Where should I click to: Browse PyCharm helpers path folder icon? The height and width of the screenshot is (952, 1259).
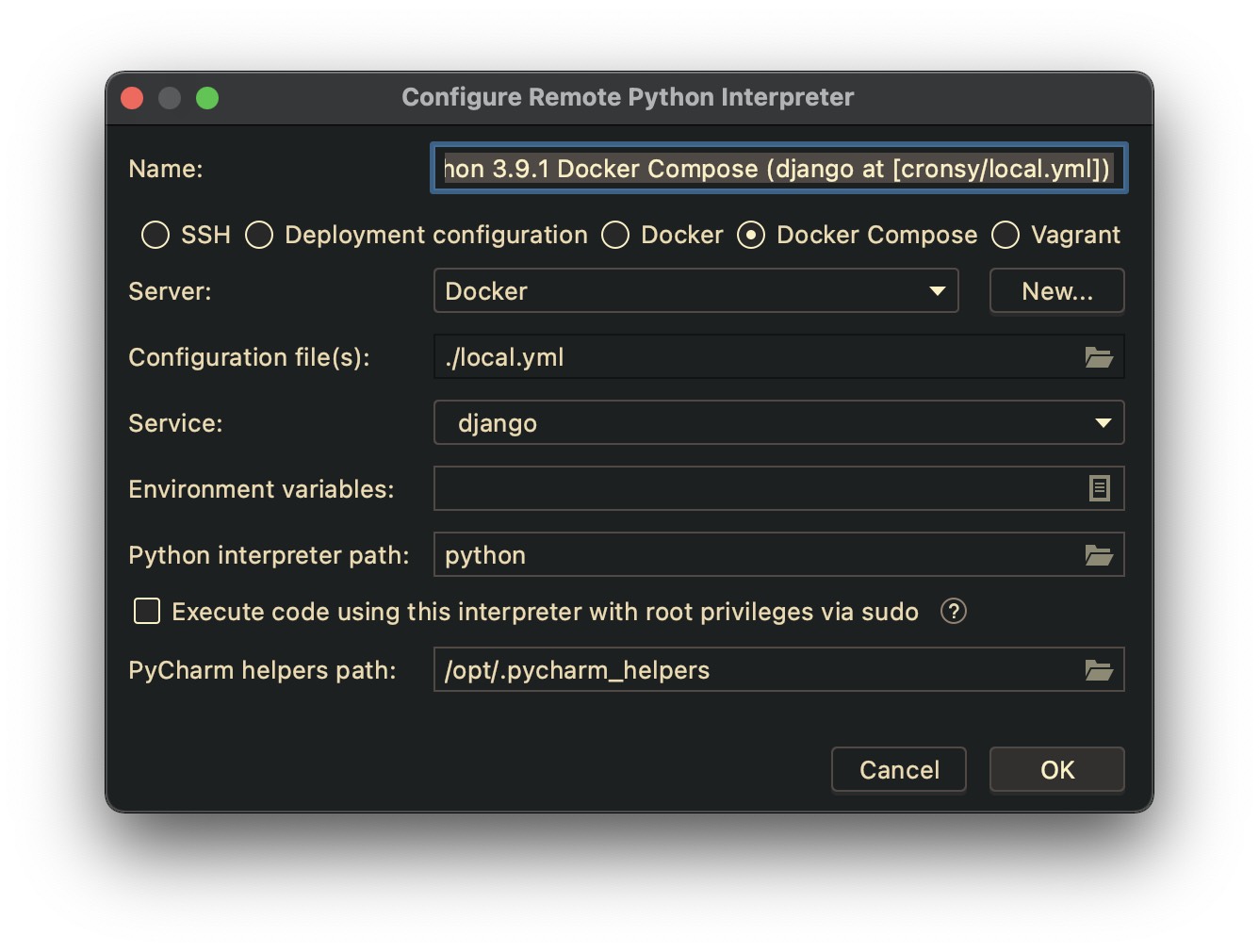tap(1099, 670)
